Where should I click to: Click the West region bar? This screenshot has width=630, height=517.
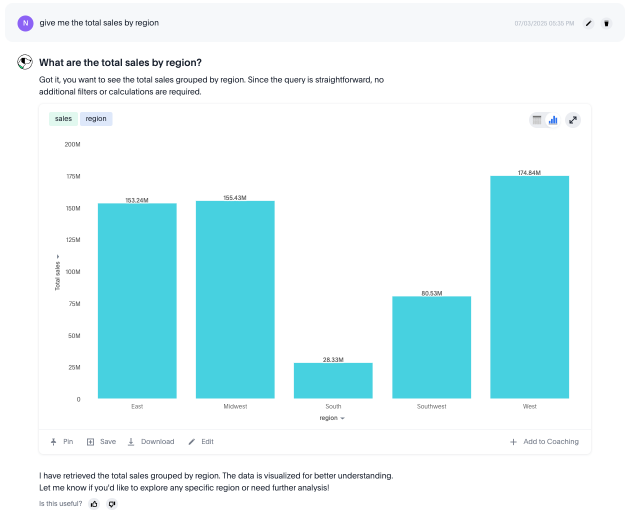[x=529, y=288]
